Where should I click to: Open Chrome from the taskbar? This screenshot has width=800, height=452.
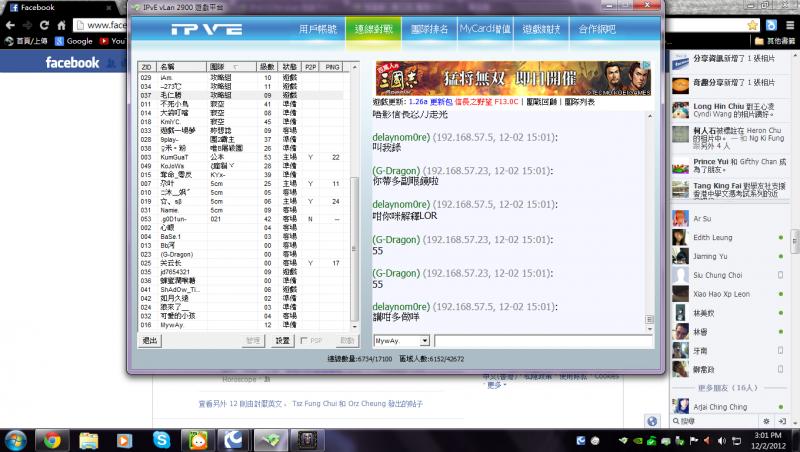coord(52,440)
